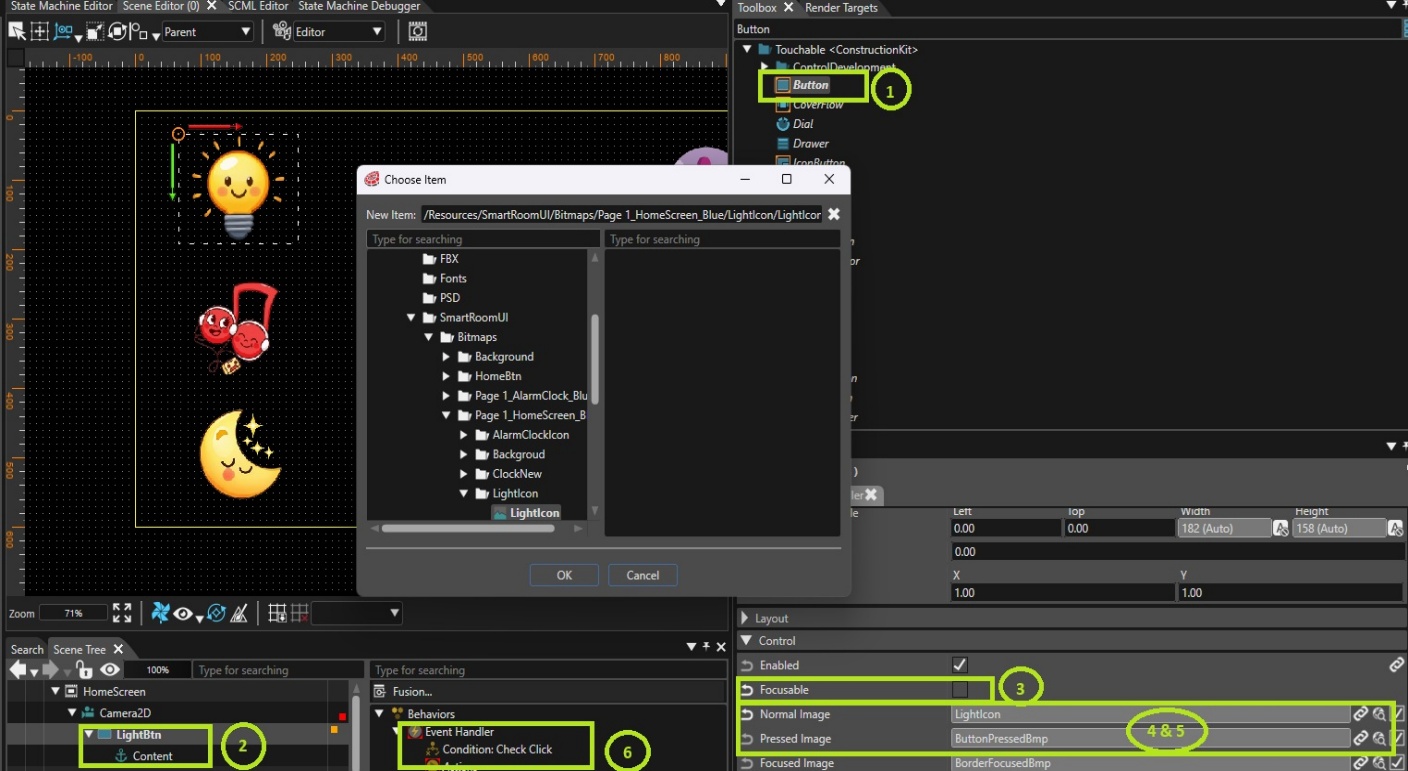Toggle the eye visibility icon in Scene Tree toolbar
The image size is (1408, 771).
coord(110,669)
